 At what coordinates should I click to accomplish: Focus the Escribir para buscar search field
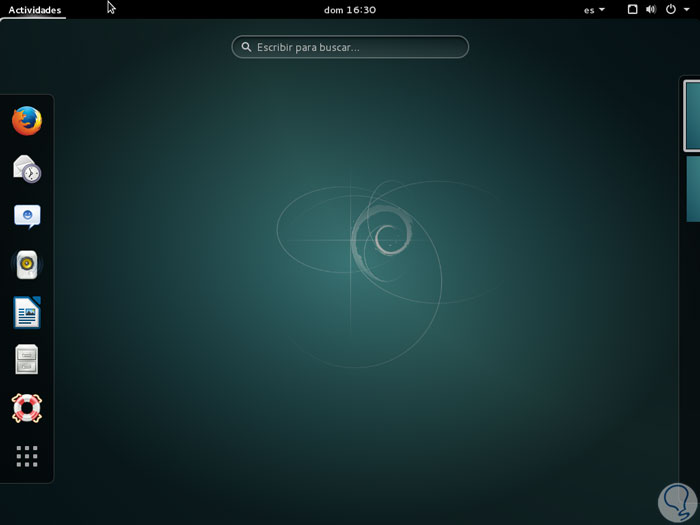pos(350,47)
